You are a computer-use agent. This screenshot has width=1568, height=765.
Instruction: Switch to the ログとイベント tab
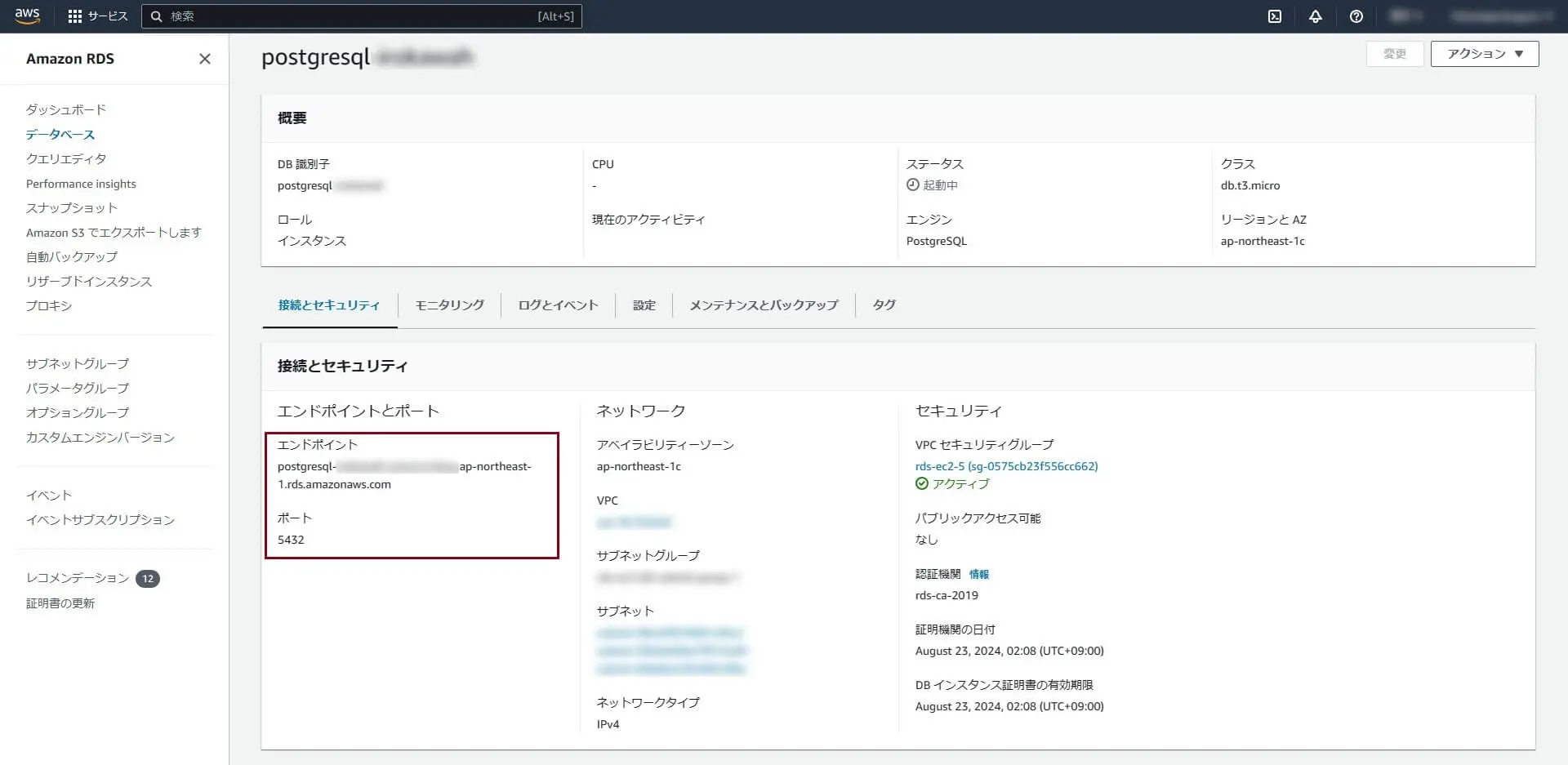pos(558,305)
